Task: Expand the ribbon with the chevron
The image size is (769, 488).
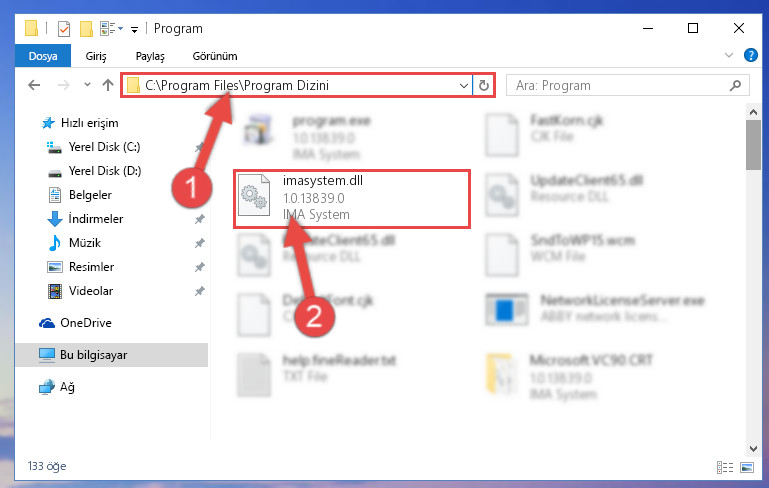Action: point(729,55)
